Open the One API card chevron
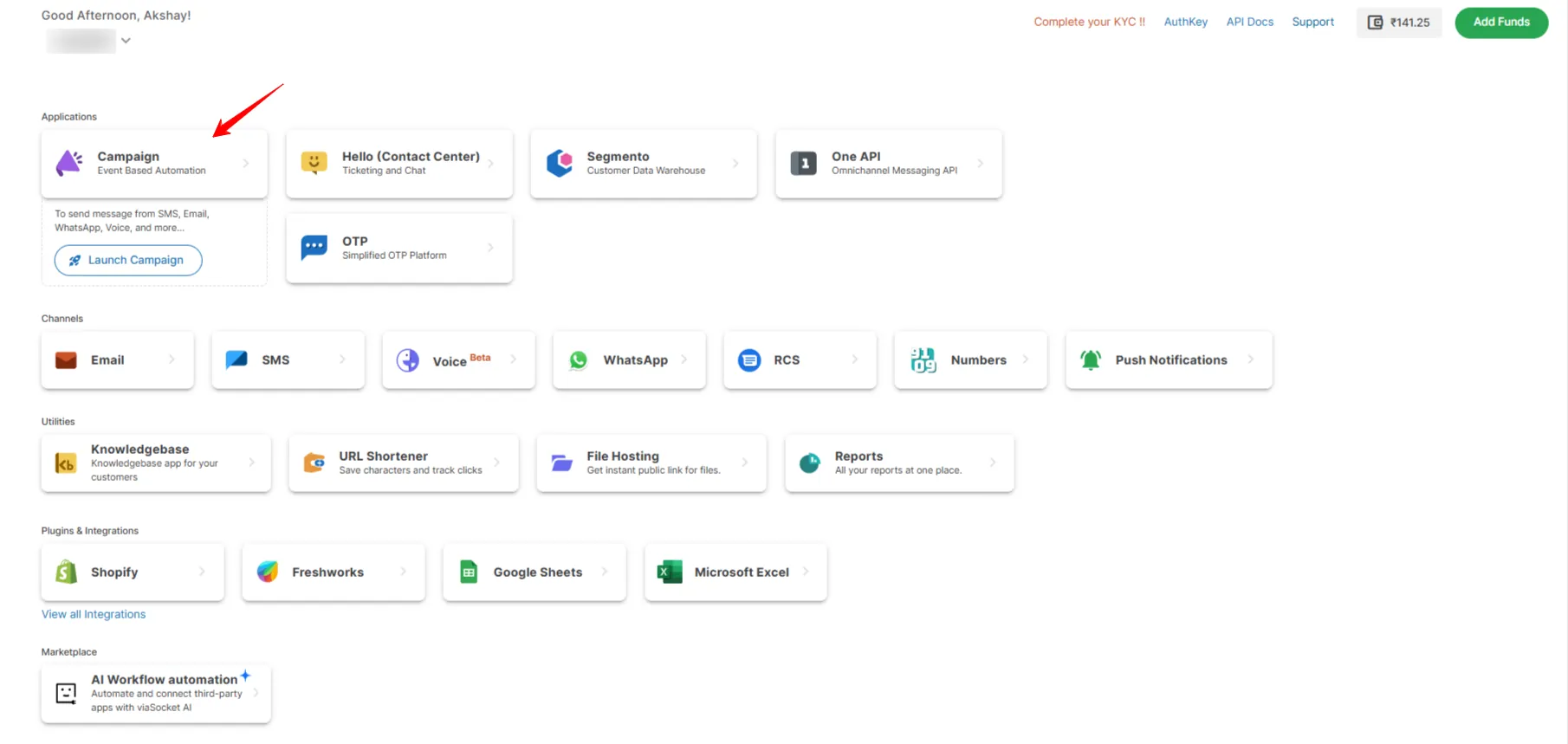 click(981, 163)
